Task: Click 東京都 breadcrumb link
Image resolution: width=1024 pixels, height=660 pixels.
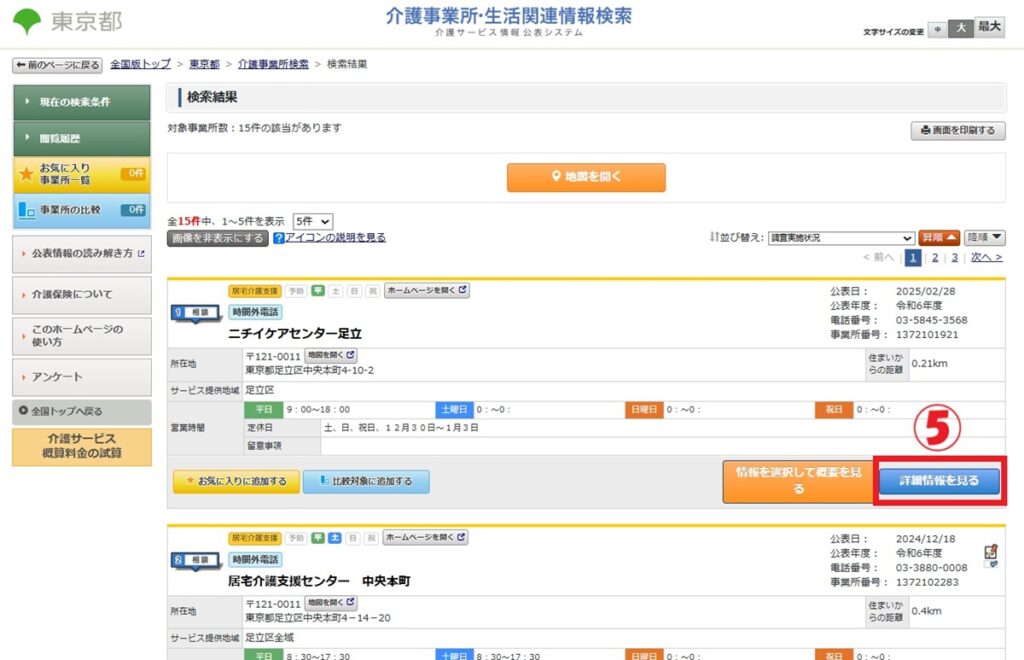Action: click(204, 64)
